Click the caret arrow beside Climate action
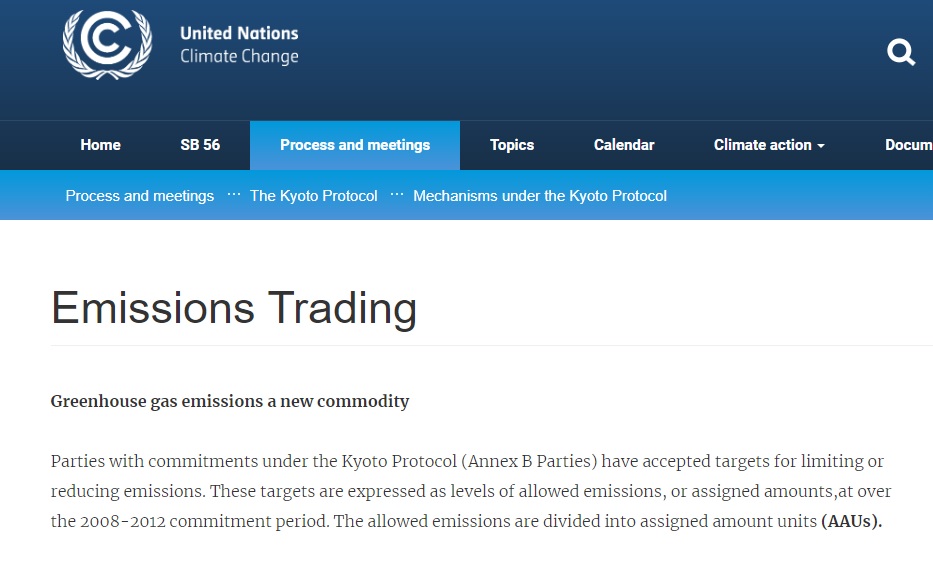Screen dimensions: 933x571 [821, 146]
